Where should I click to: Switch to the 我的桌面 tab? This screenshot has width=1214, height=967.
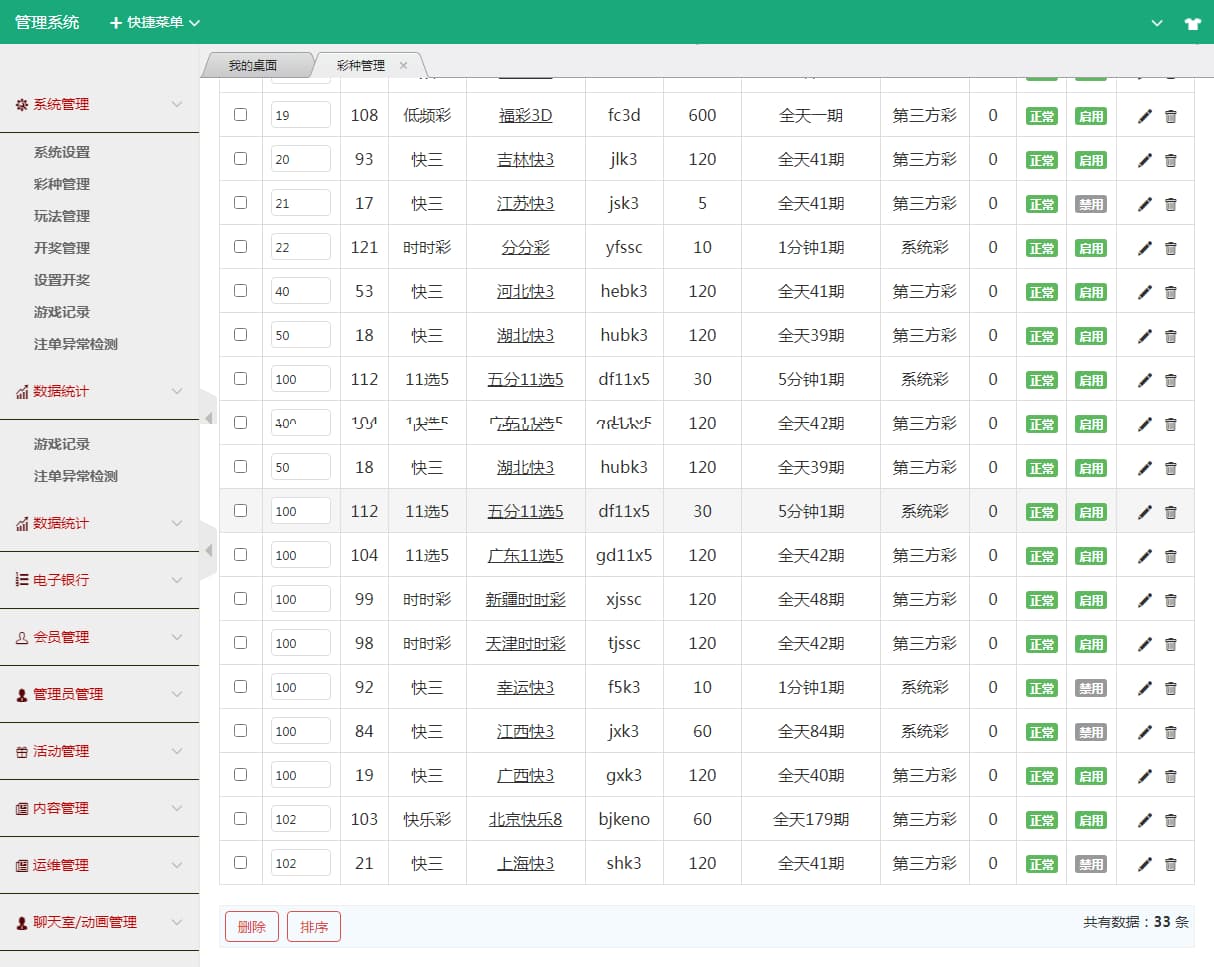(252, 66)
